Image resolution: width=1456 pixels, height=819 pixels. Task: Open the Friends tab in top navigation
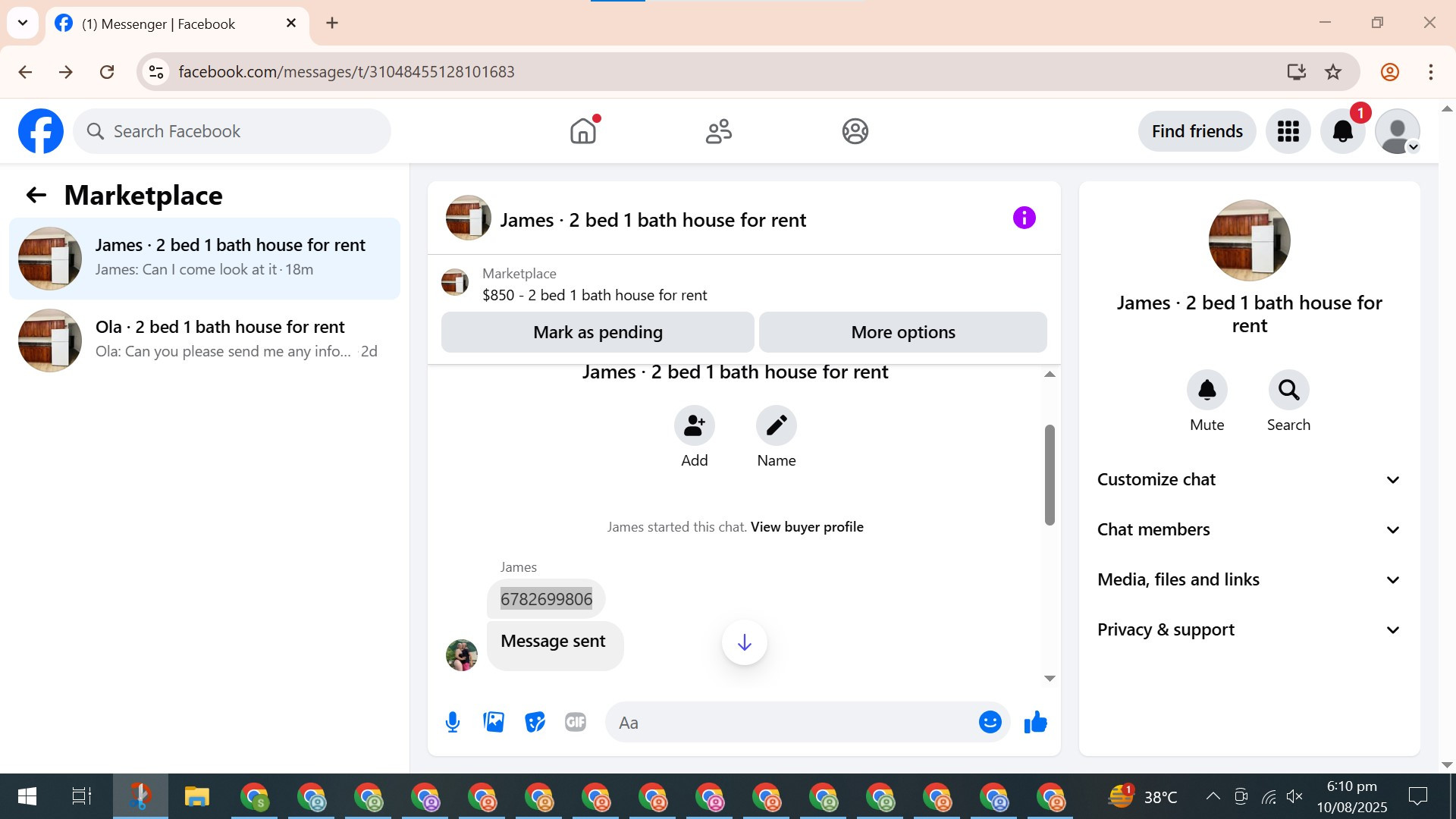pos(718,131)
